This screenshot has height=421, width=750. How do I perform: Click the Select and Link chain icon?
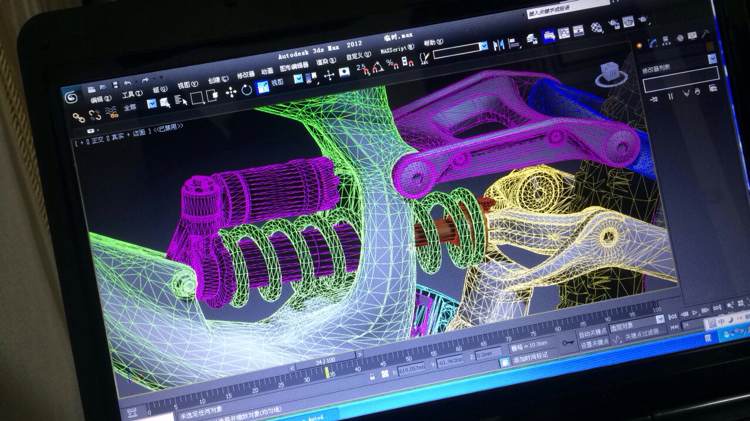click(x=80, y=118)
